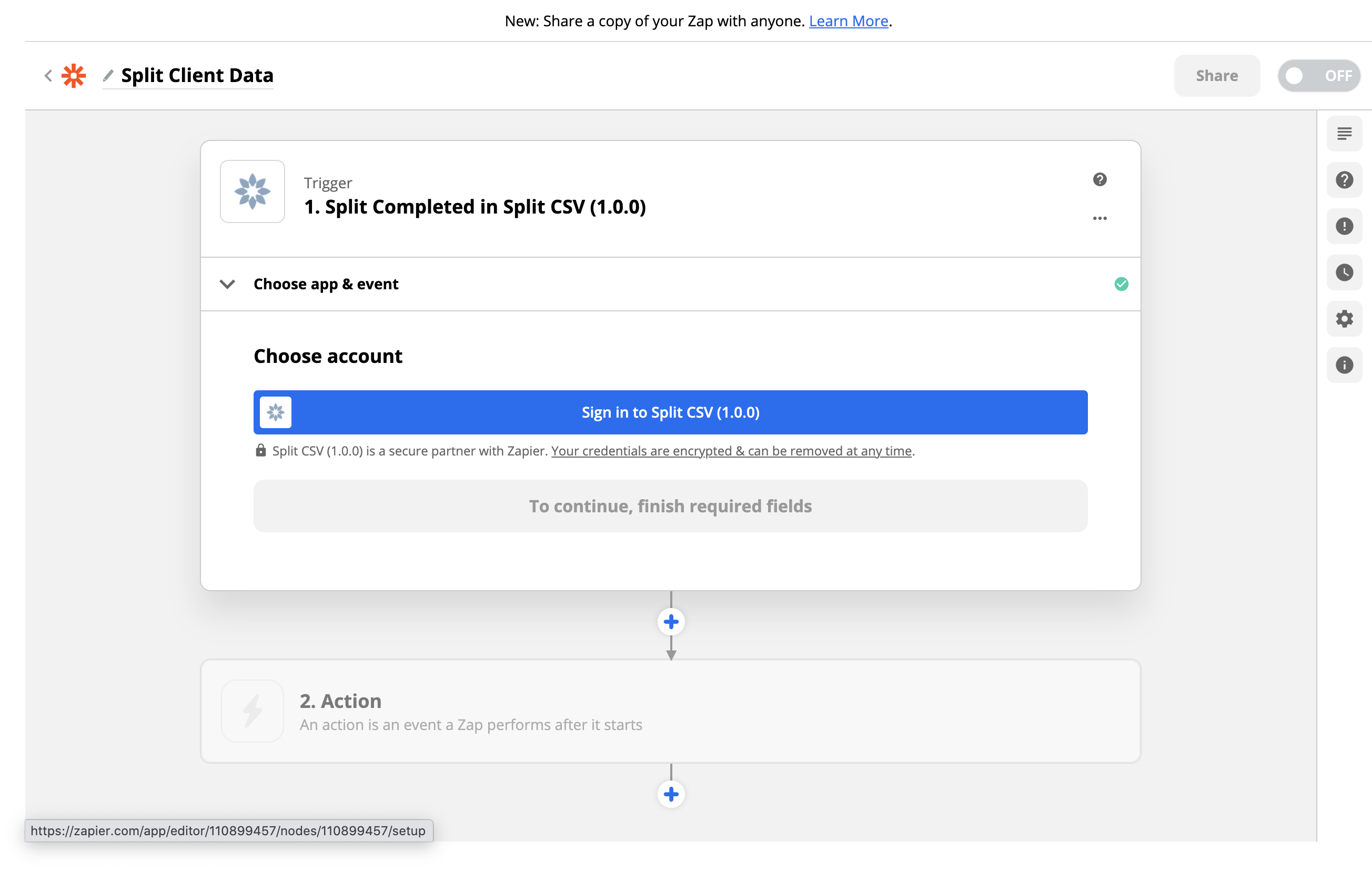Click the pencil edit-name icon
The image size is (1372, 871).
point(108,75)
